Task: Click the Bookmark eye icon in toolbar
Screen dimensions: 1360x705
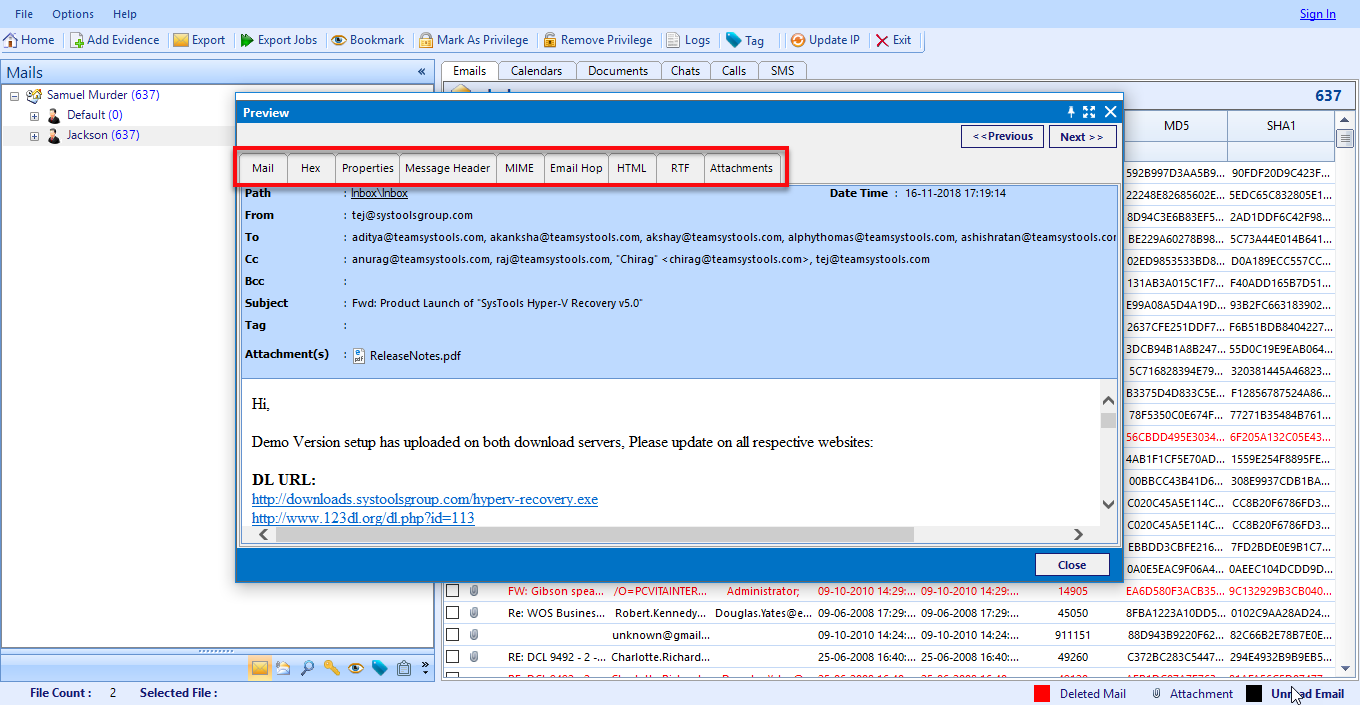Action: pos(339,40)
